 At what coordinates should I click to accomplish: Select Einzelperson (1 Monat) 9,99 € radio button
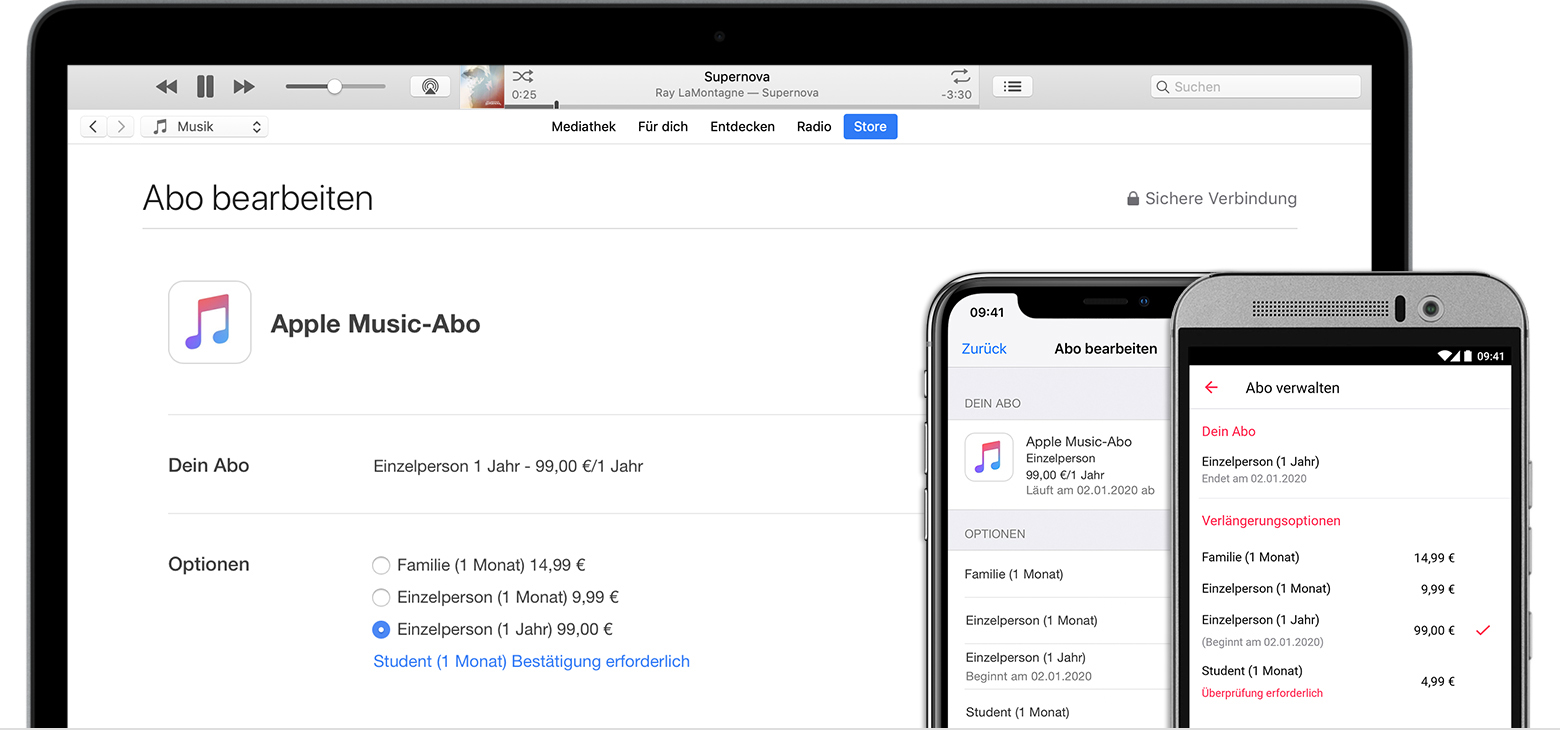[x=381, y=598]
